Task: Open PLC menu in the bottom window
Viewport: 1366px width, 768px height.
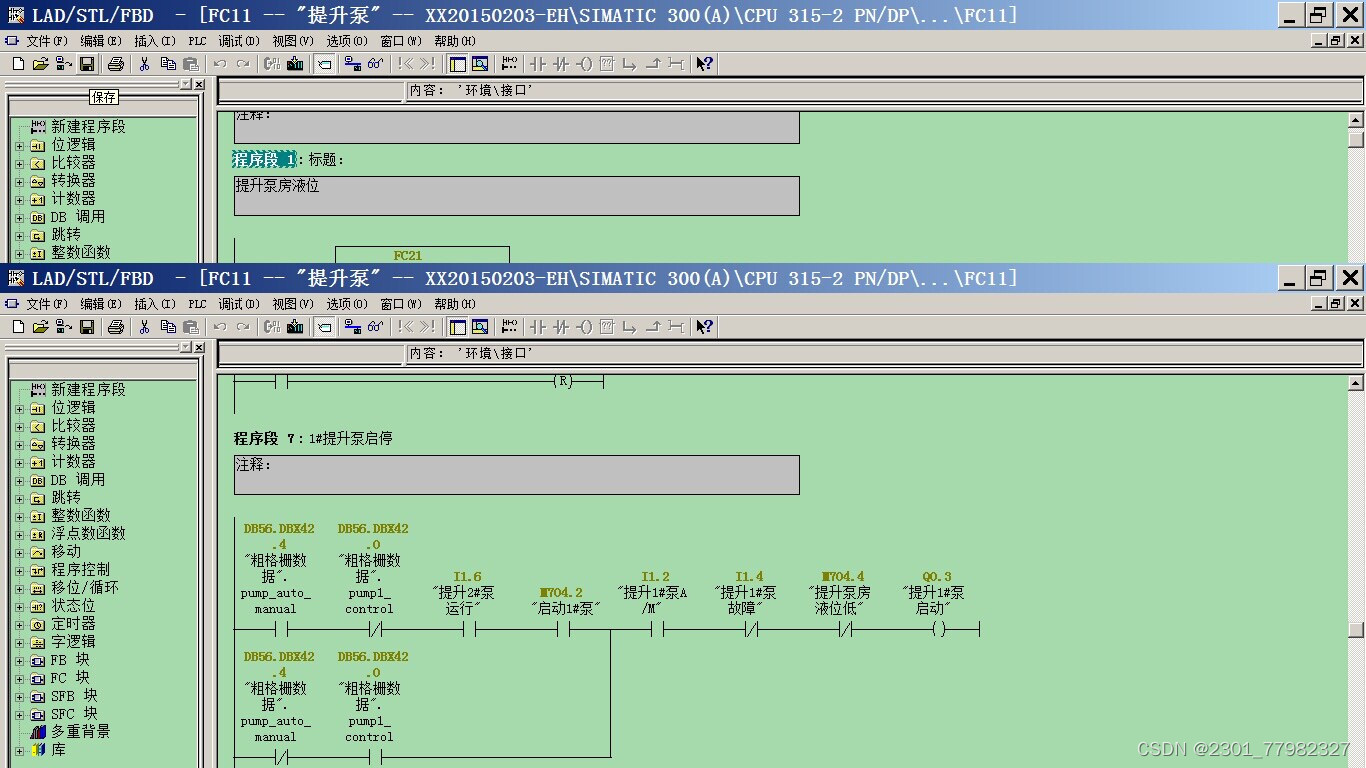Action: [x=197, y=304]
